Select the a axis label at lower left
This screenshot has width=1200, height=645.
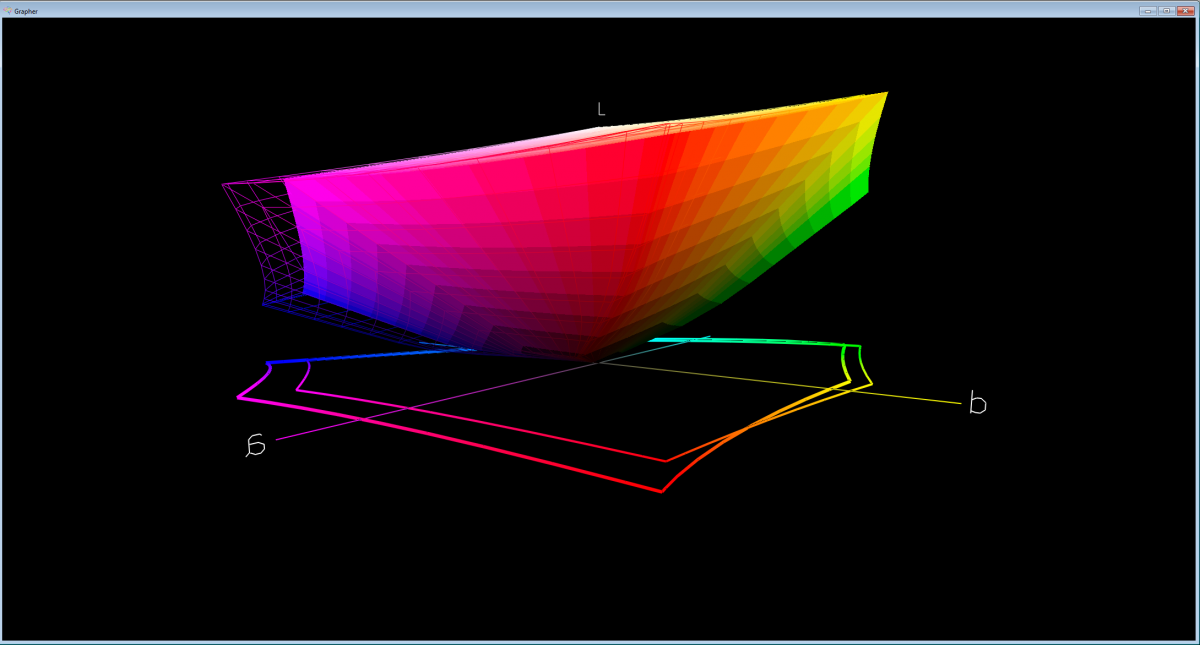click(256, 445)
